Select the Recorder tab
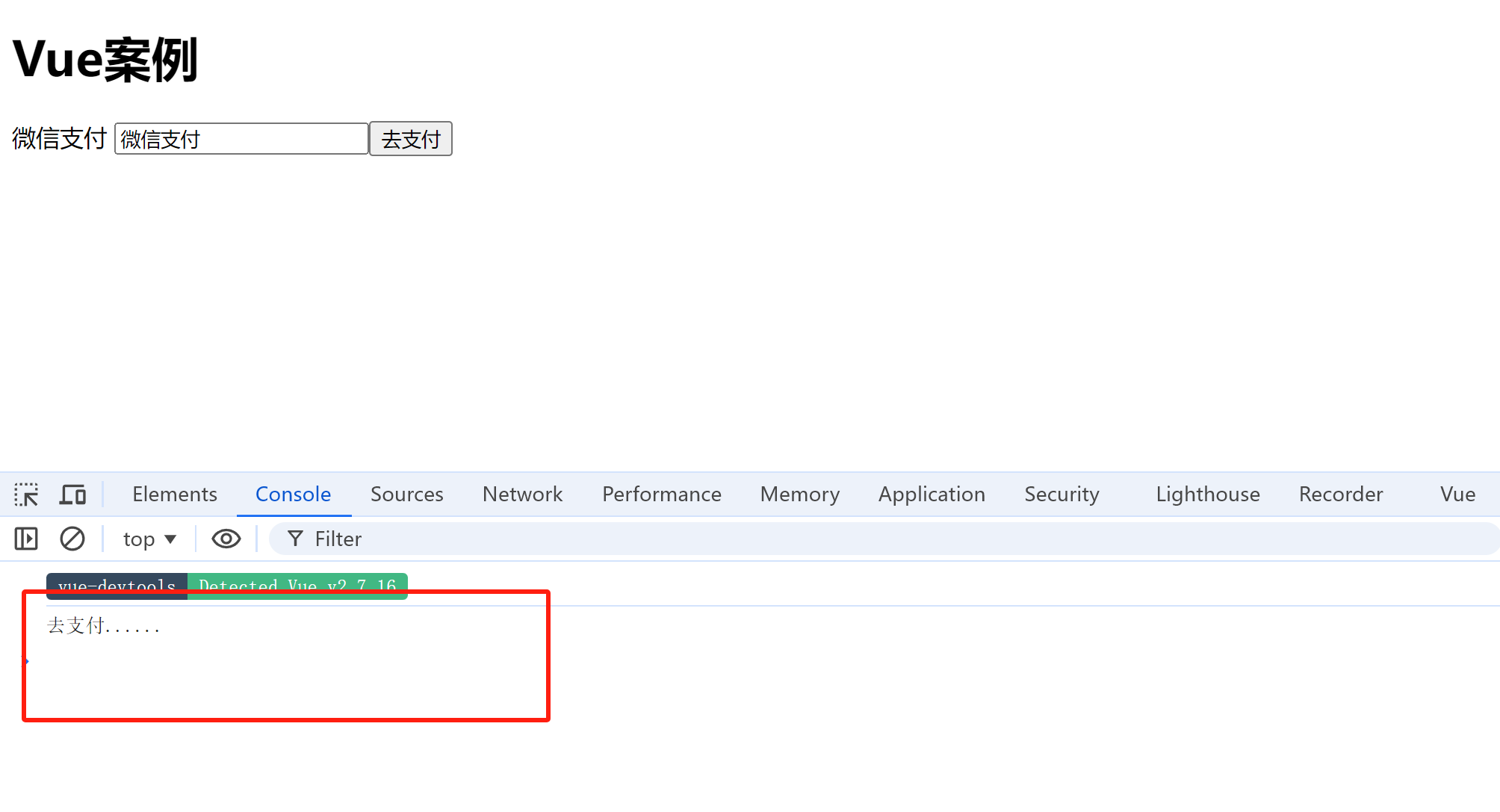 [x=1340, y=495]
